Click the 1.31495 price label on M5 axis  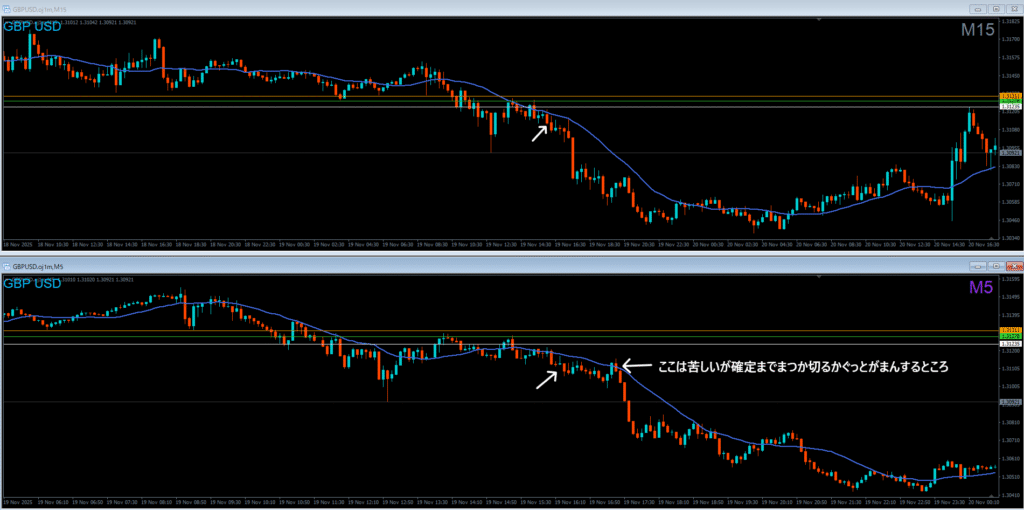(x=1010, y=297)
